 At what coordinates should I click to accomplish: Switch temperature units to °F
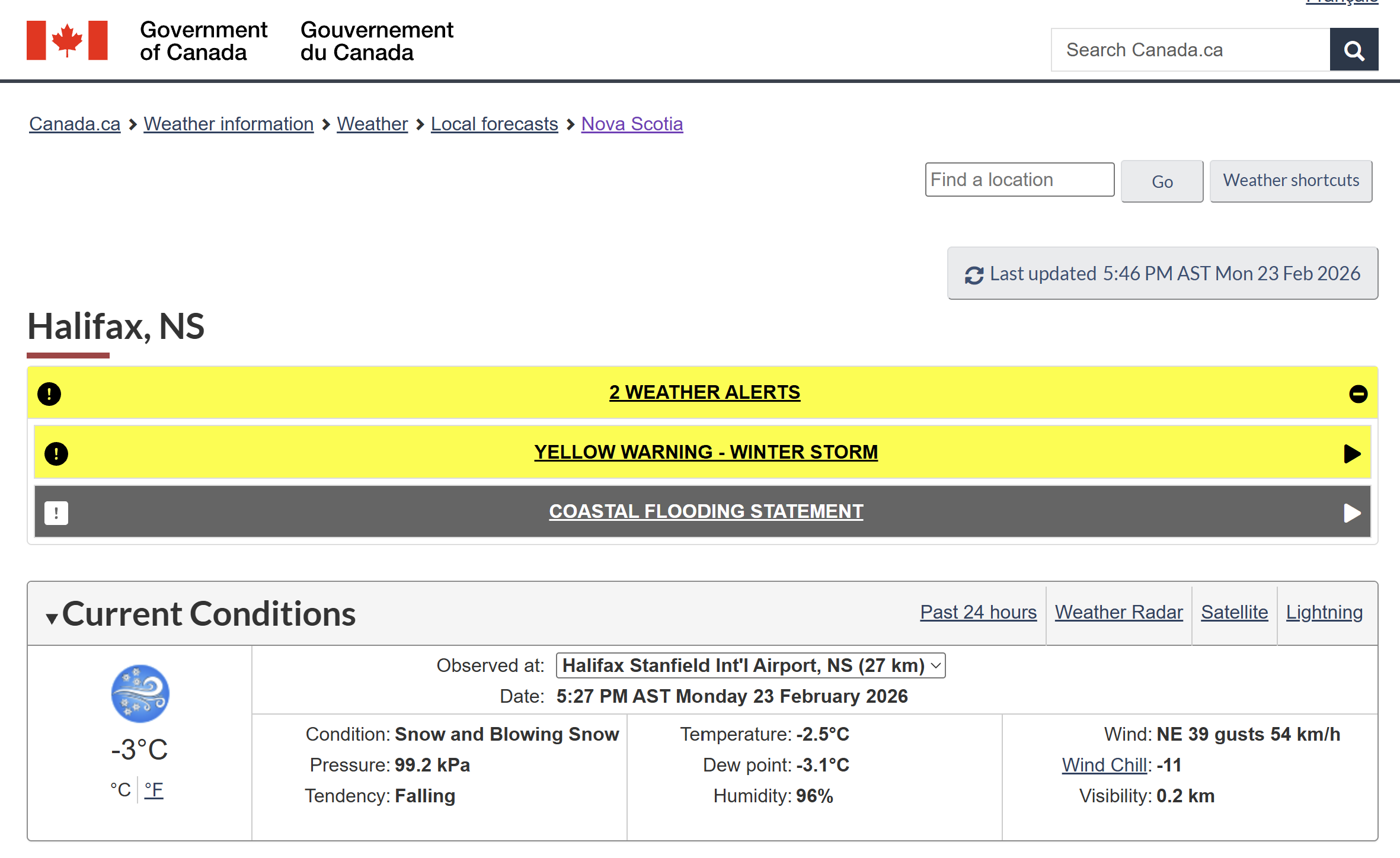154,790
